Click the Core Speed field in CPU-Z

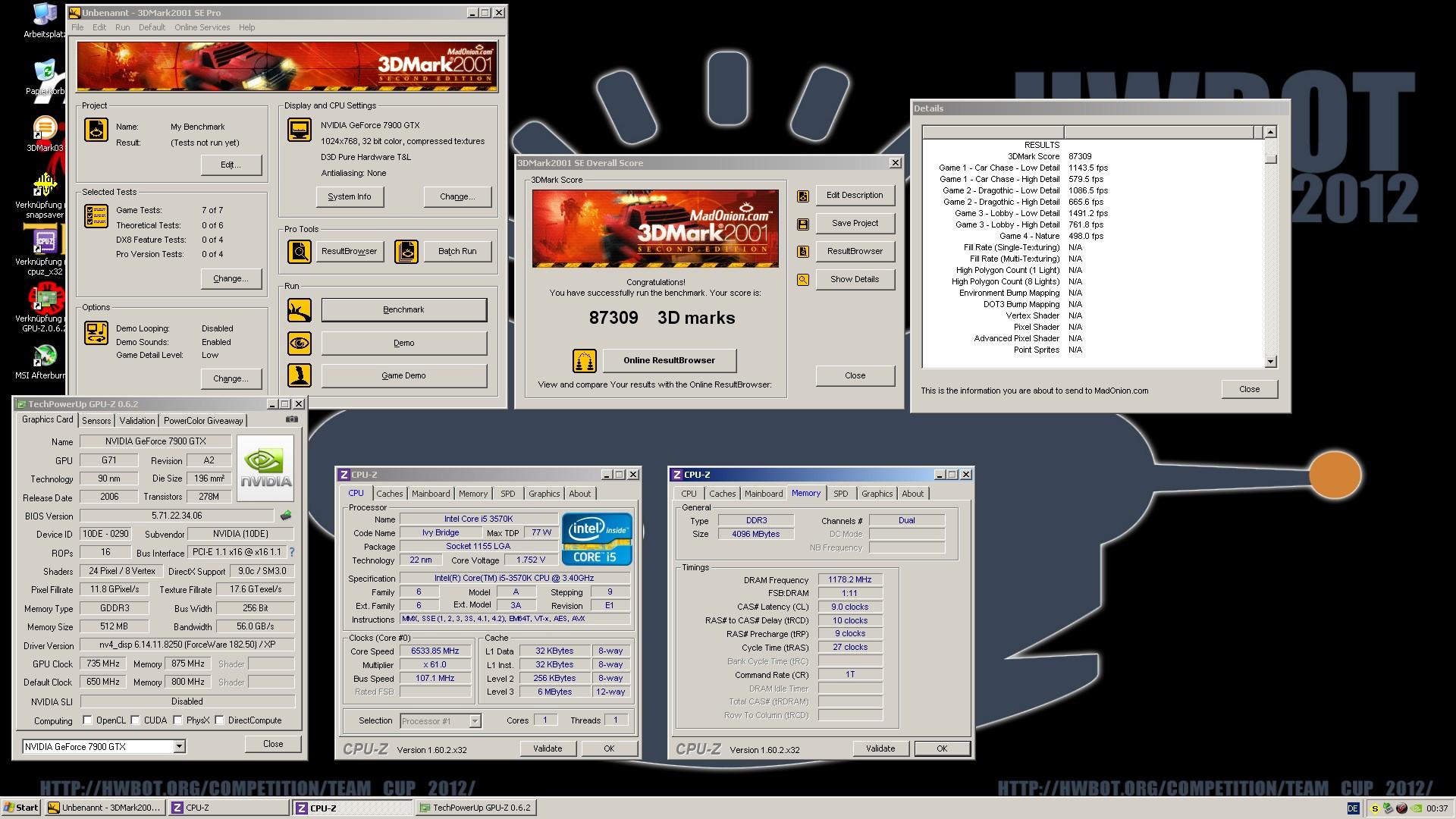point(435,651)
